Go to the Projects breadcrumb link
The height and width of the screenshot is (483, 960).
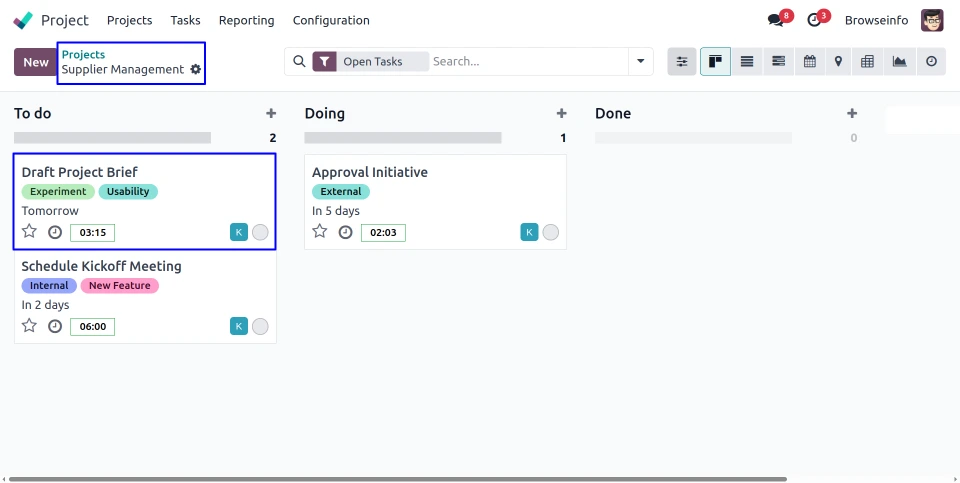(x=83, y=54)
